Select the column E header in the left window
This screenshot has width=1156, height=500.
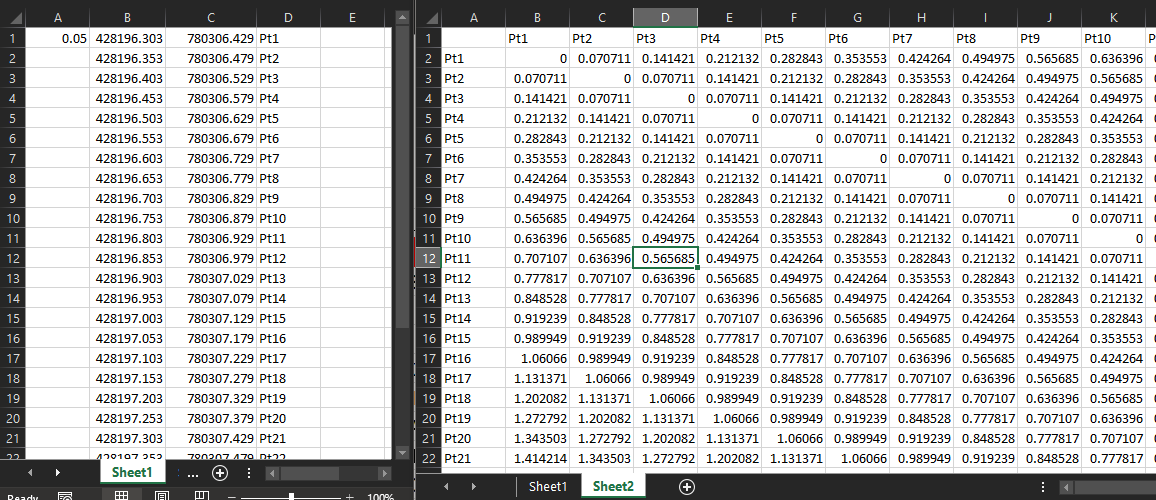point(352,18)
